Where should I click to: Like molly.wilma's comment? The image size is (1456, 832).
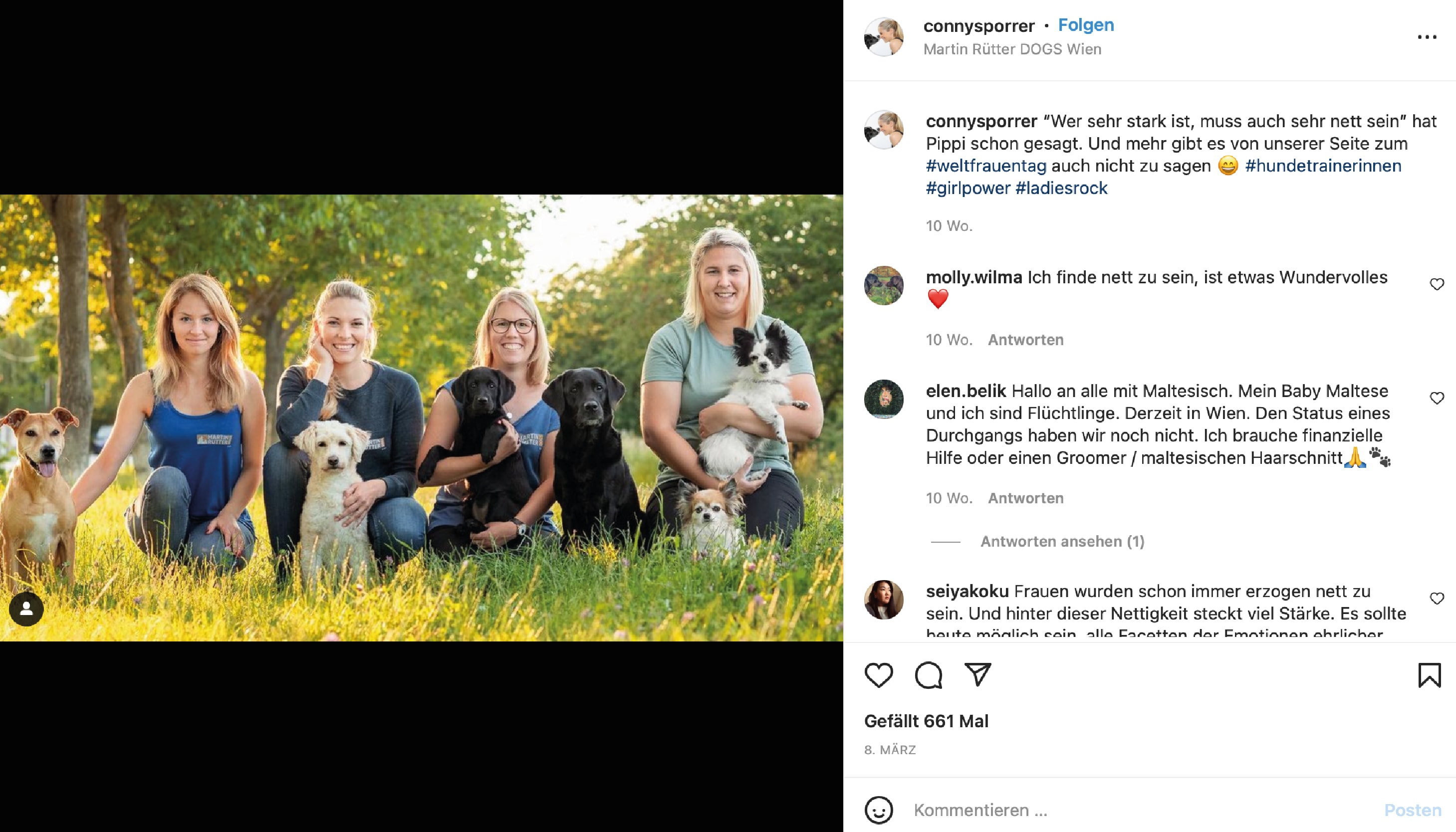point(1437,284)
